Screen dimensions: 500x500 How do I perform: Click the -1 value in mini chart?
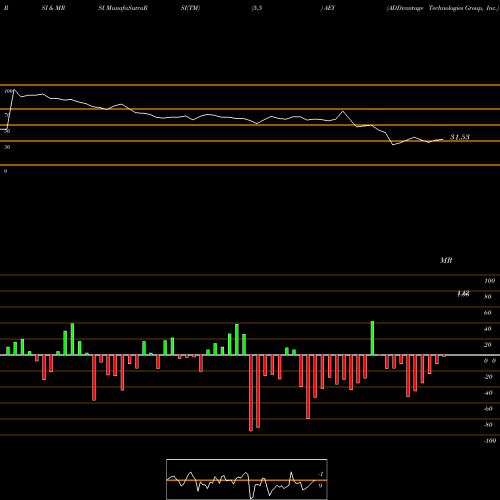321,474
